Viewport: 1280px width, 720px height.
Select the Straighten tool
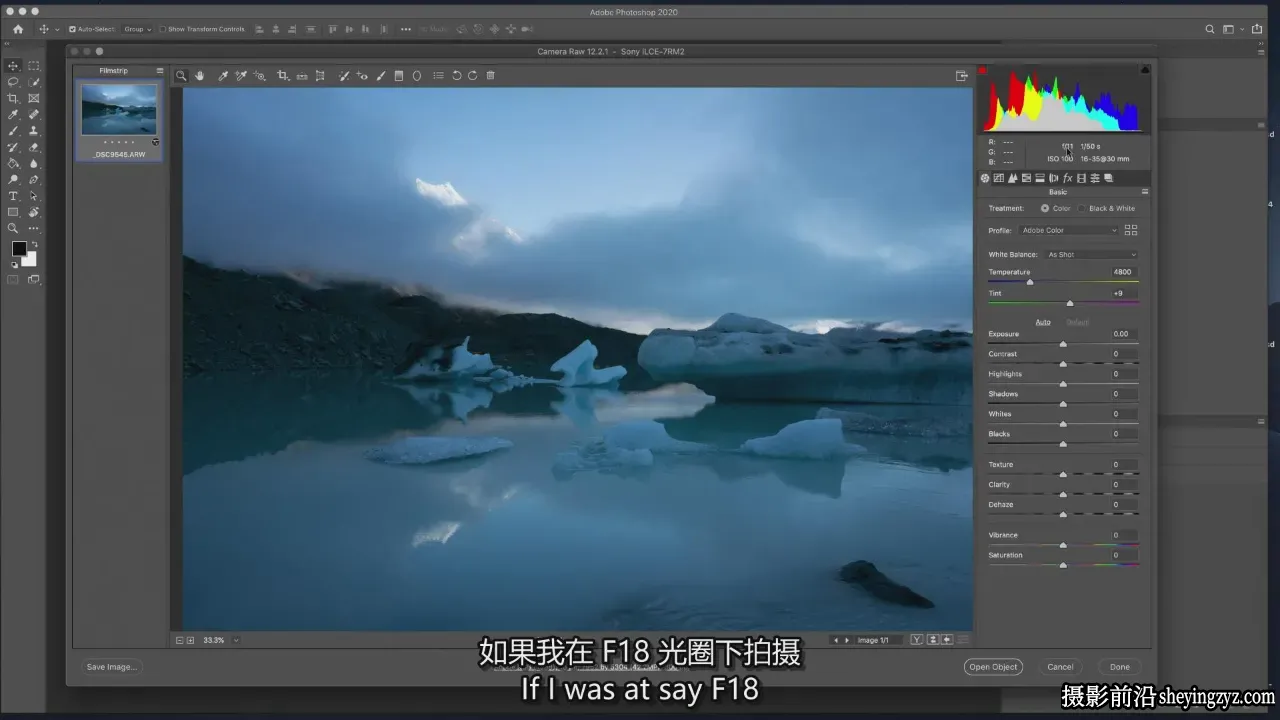(302, 76)
